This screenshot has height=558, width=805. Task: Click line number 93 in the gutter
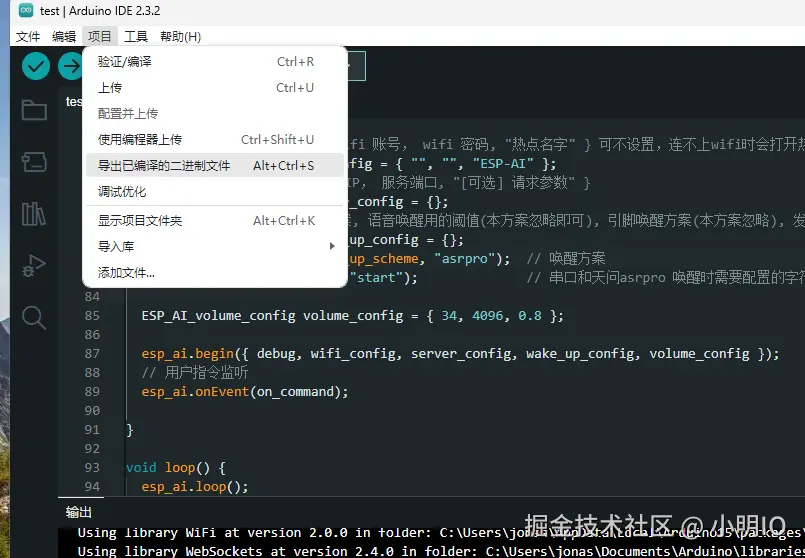coord(92,467)
